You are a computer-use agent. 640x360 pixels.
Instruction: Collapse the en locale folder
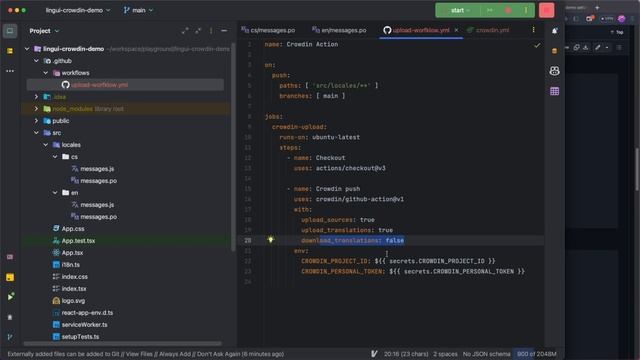tap(55, 193)
